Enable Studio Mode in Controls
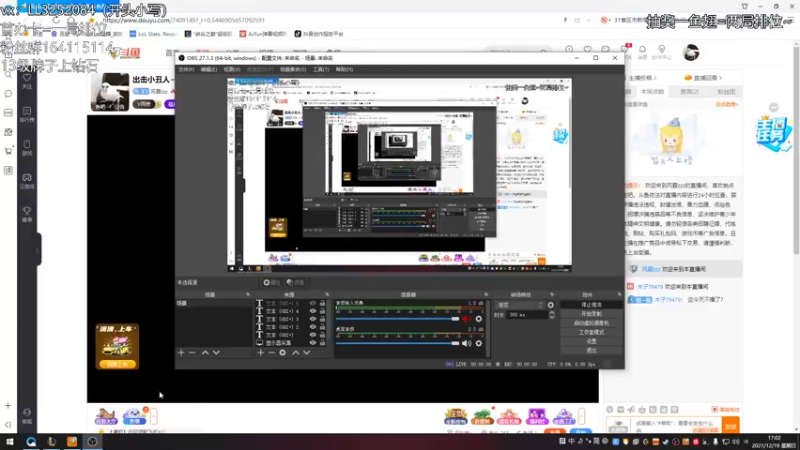800x450 pixels. (x=591, y=332)
